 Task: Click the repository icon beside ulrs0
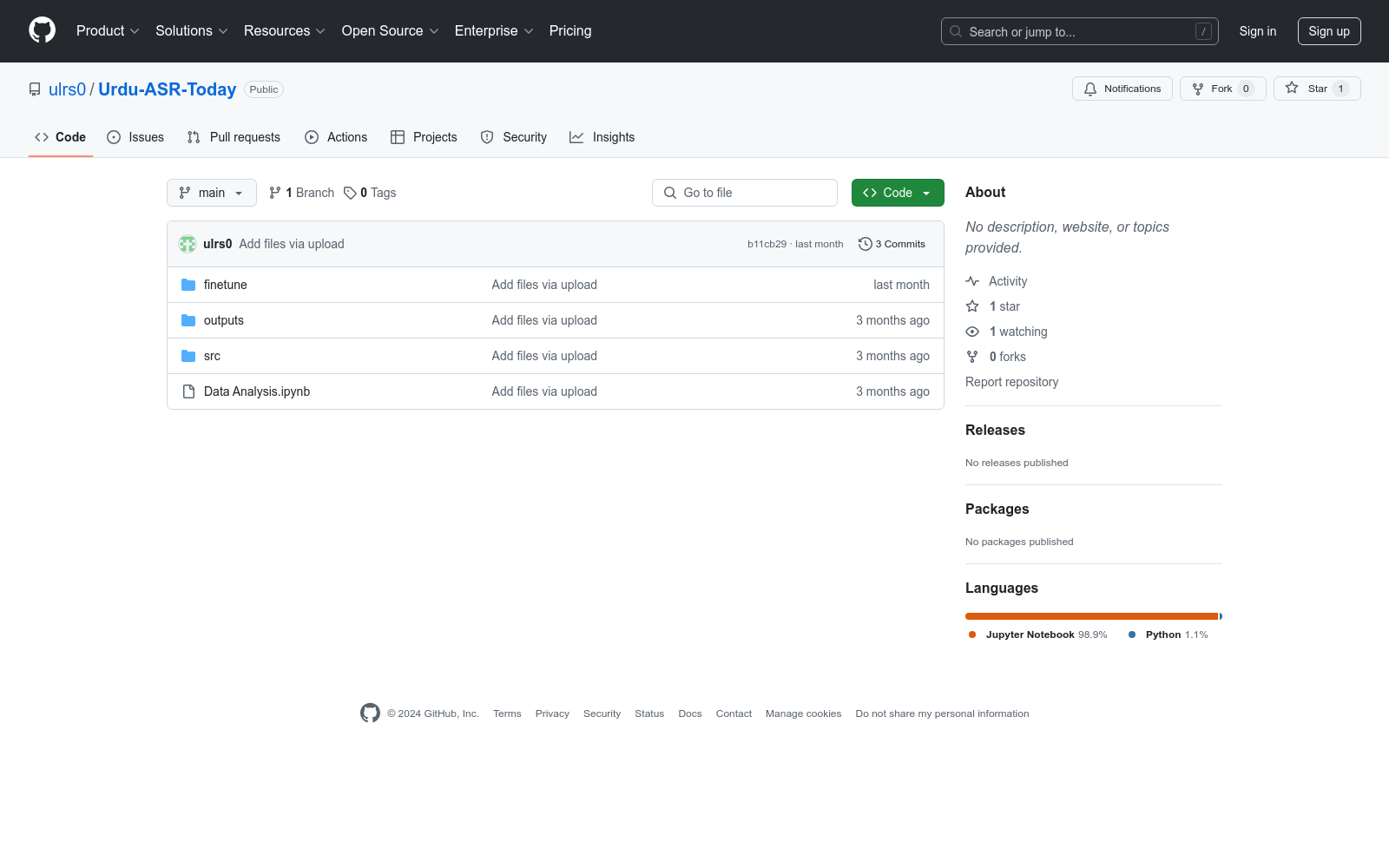tap(35, 89)
